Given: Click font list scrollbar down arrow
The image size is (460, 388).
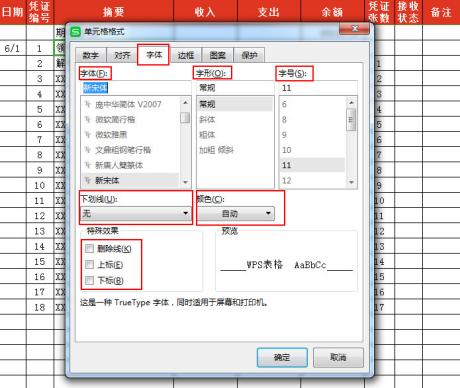Looking at the screenshot, I should coord(185,182).
